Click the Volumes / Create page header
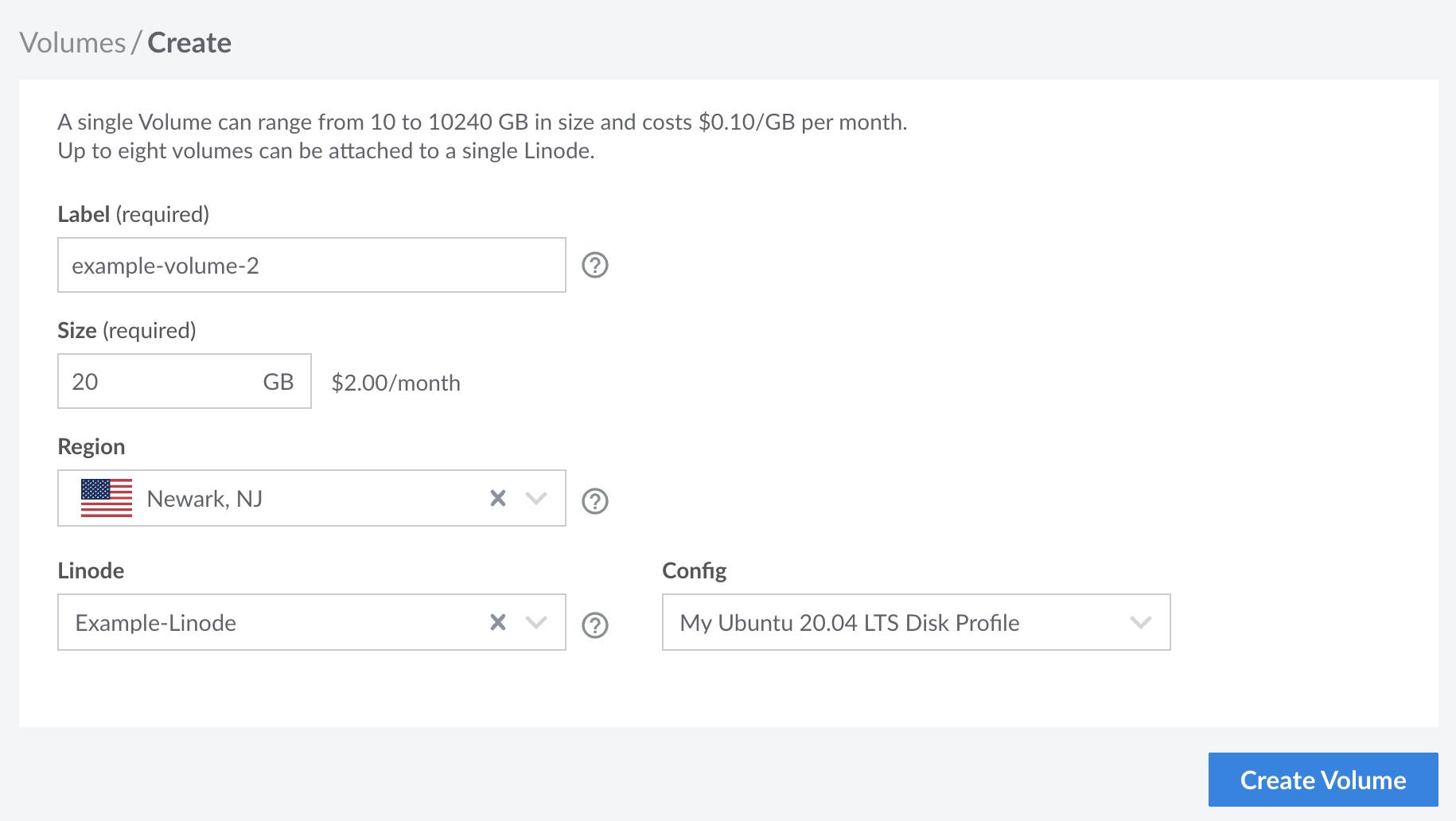 [126, 42]
